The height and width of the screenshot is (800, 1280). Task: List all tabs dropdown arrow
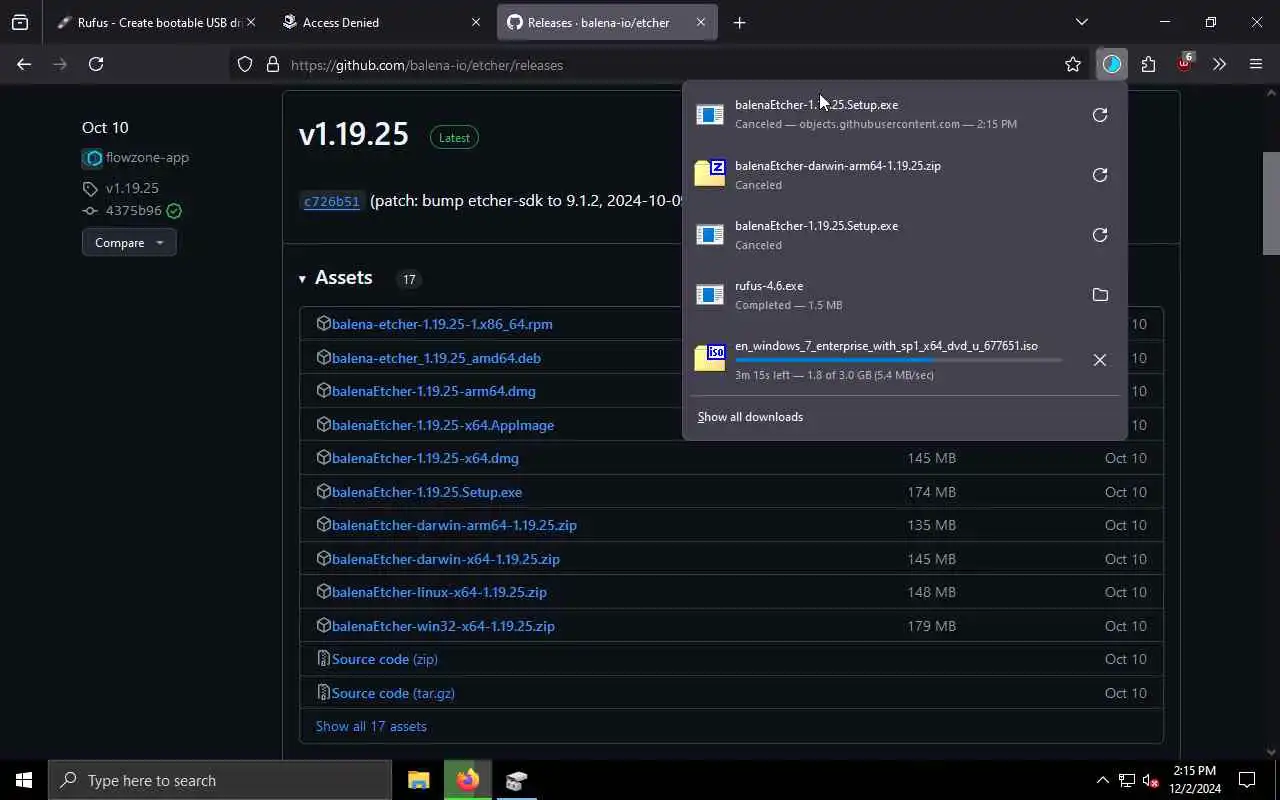click(1082, 22)
